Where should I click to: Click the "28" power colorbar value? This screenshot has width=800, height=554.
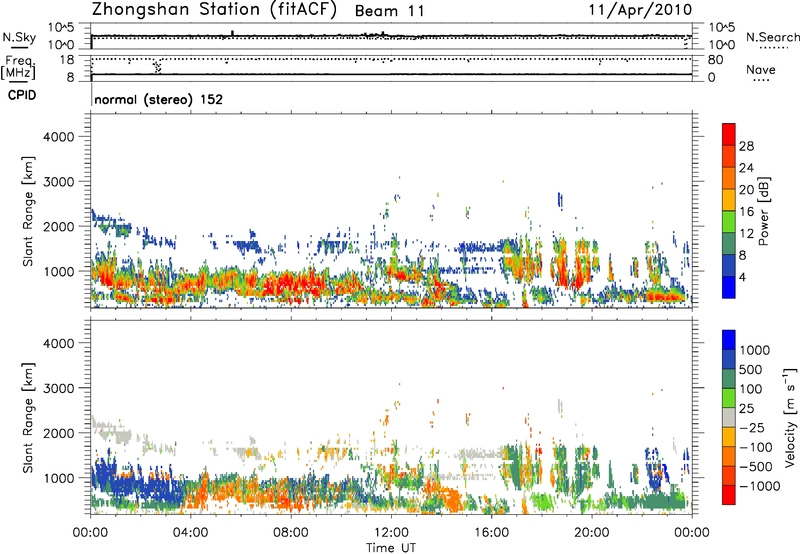click(746, 146)
